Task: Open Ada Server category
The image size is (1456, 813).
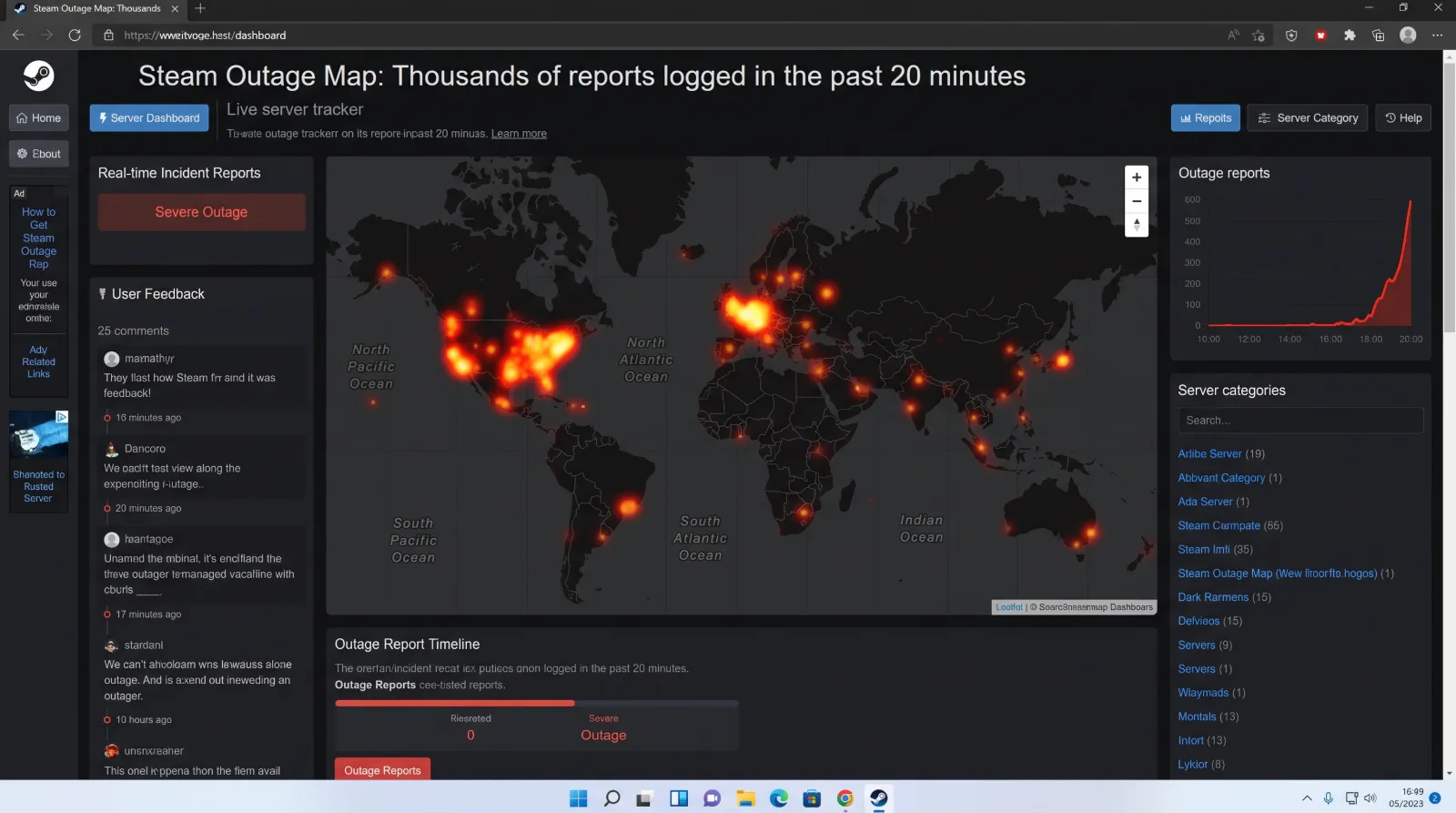Action: click(1205, 502)
